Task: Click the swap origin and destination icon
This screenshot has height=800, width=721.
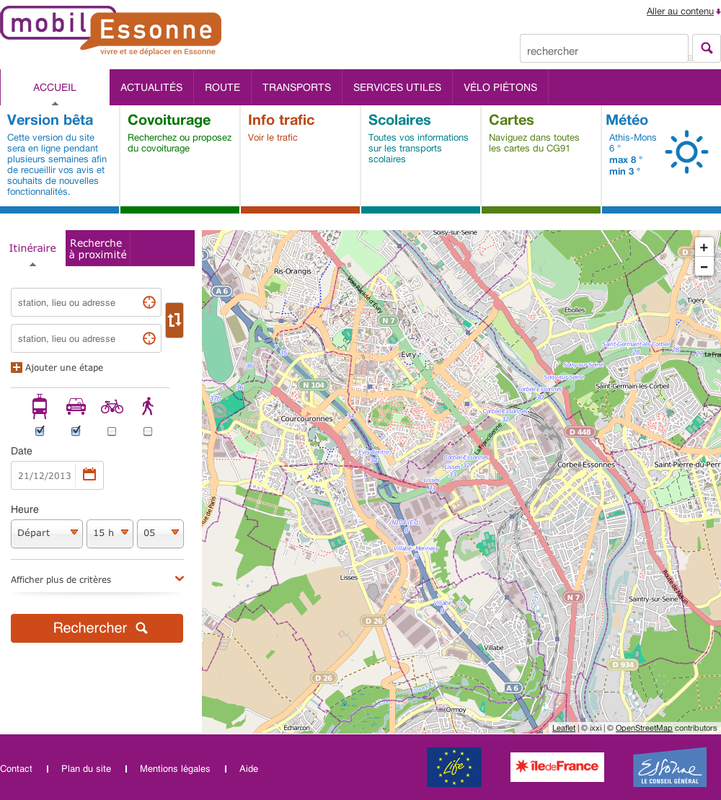Action: (175, 320)
